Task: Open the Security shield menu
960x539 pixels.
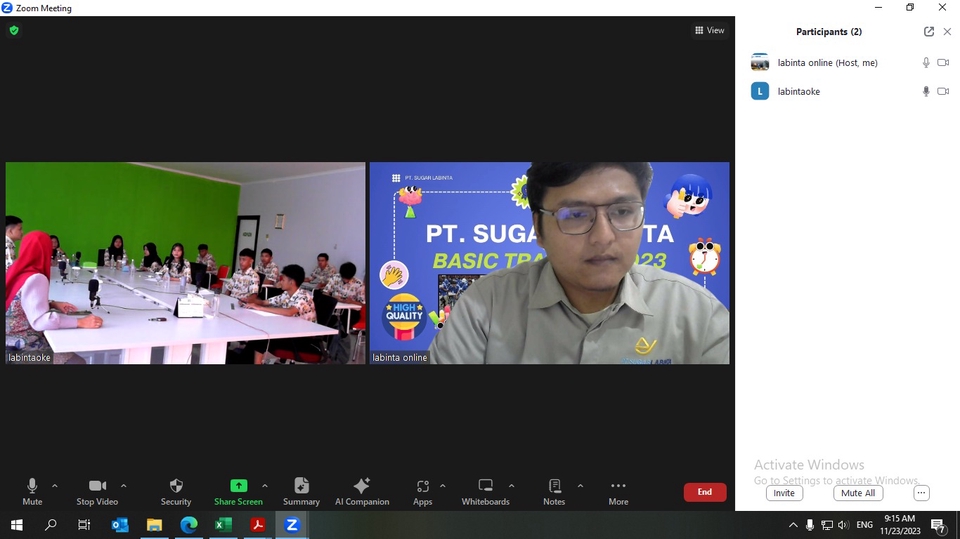Action: click(176, 492)
